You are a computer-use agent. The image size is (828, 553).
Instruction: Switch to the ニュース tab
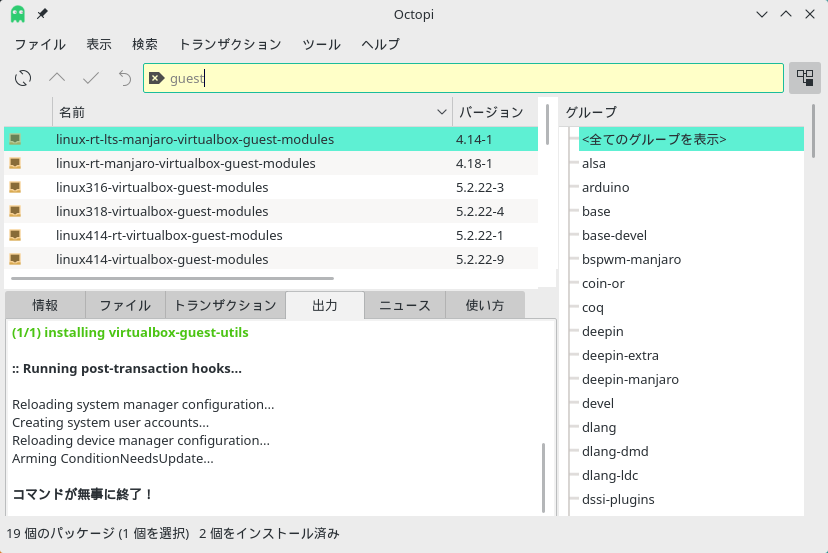pyautogui.click(x=405, y=305)
